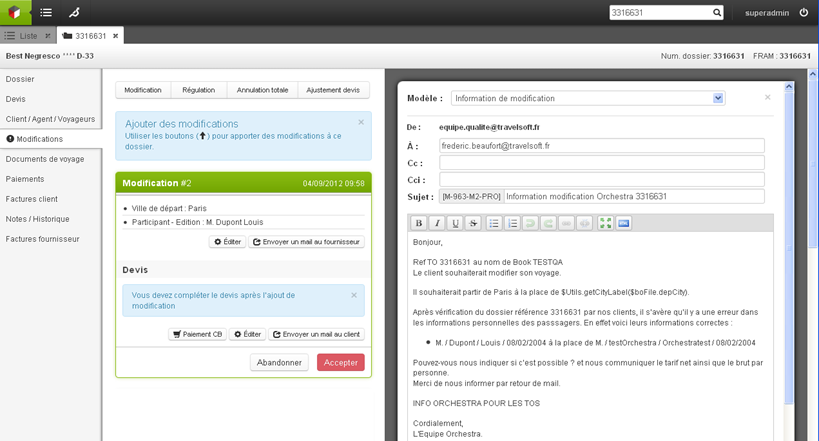Image resolution: width=819 pixels, height=441 pixels.
Task: Click the Bold formatting icon
Action: coord(419,223)
